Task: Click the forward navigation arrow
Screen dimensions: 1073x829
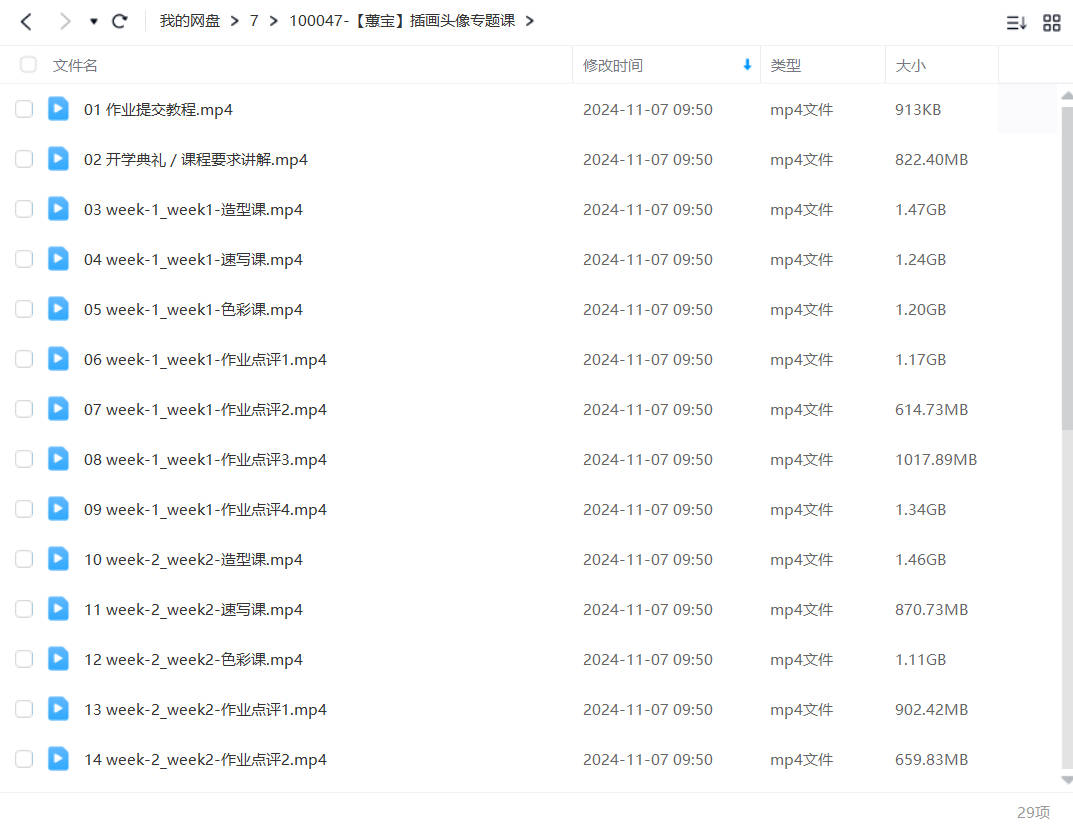Action: [64, 22]
